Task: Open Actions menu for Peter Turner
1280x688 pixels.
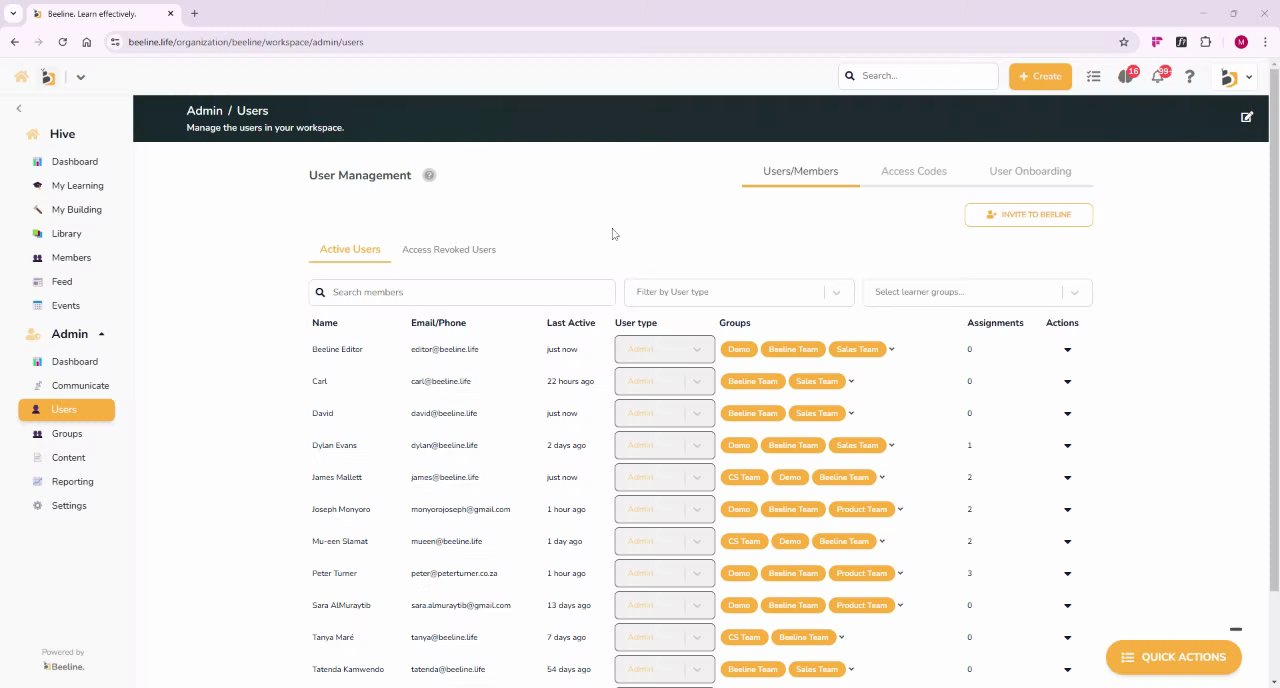Action: tap(1067, 574)
